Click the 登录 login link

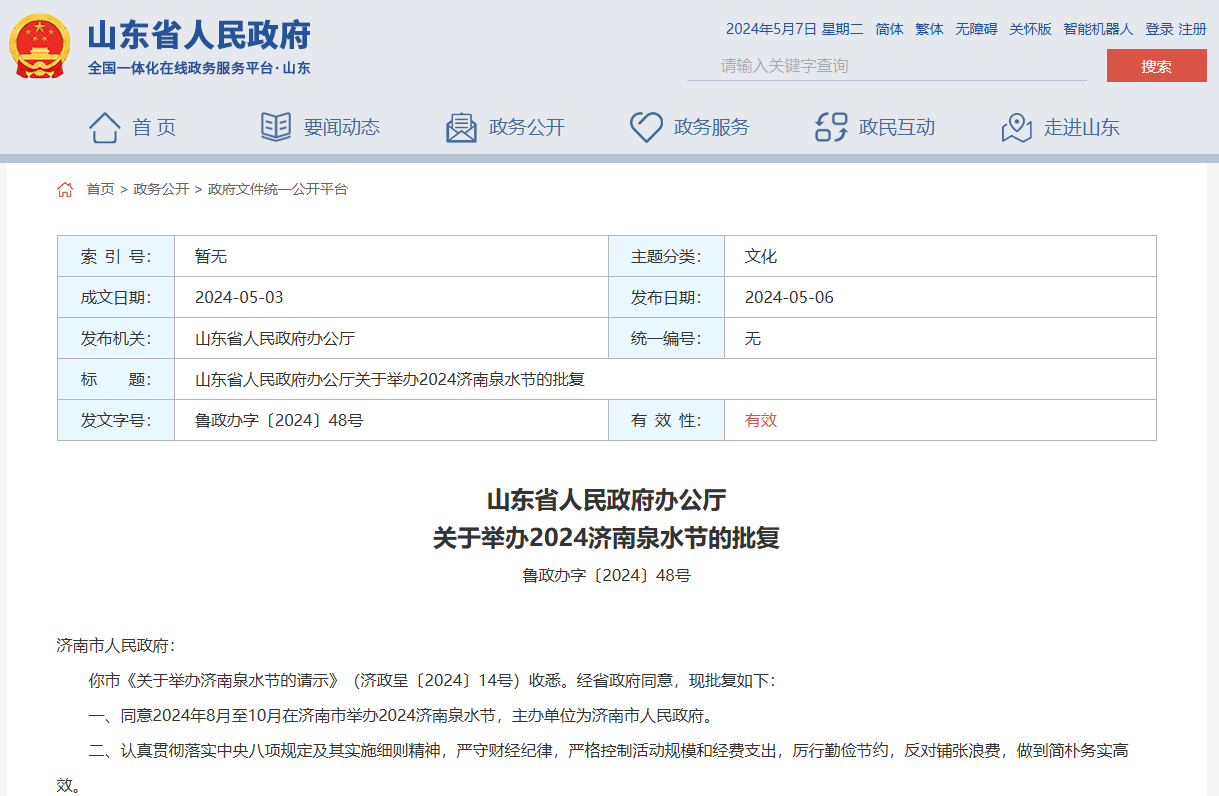[x=1159, y=29]
